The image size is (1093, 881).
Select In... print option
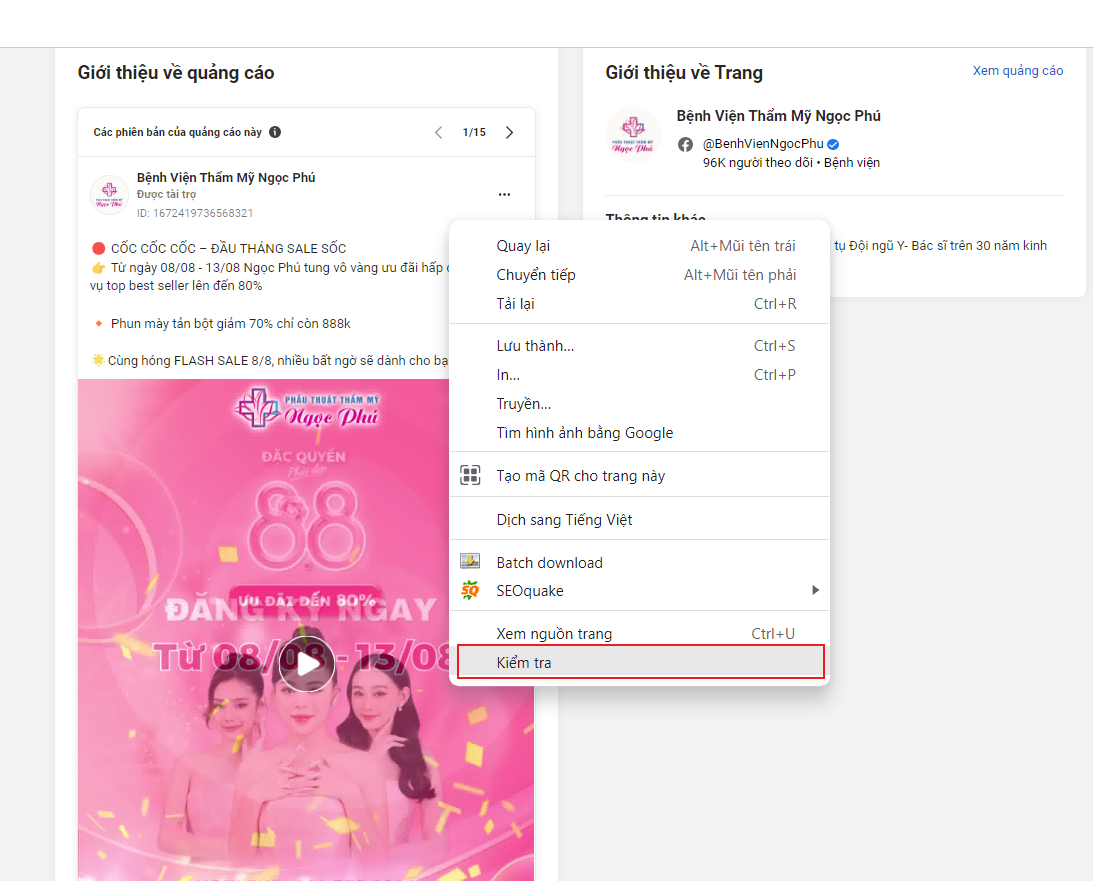click(x=639, y=375)
